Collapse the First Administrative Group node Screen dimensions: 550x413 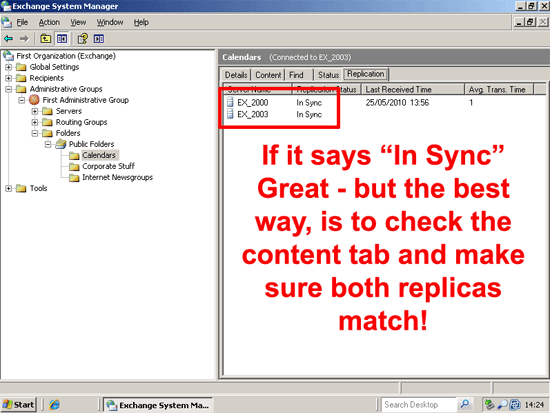click(22, 100)
